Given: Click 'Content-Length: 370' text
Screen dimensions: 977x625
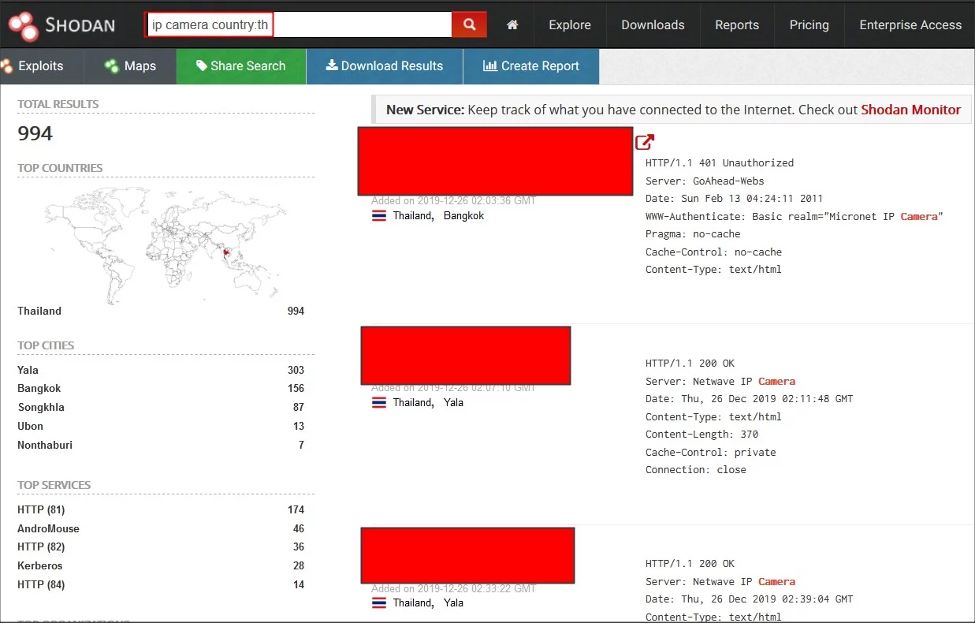Looking at the screenshot, I should tap(702, 434).
